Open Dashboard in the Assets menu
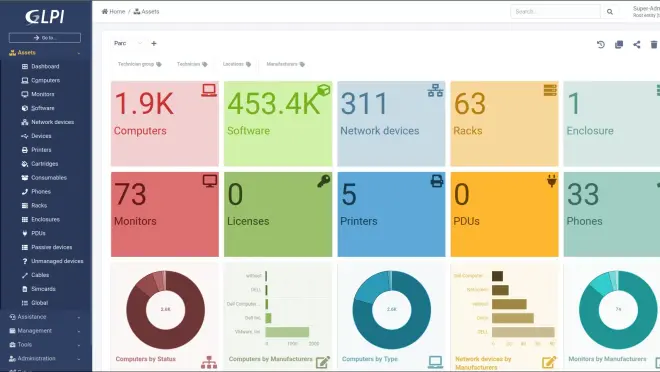The height and width of the screenshot is (372, 660). (40, 66)
